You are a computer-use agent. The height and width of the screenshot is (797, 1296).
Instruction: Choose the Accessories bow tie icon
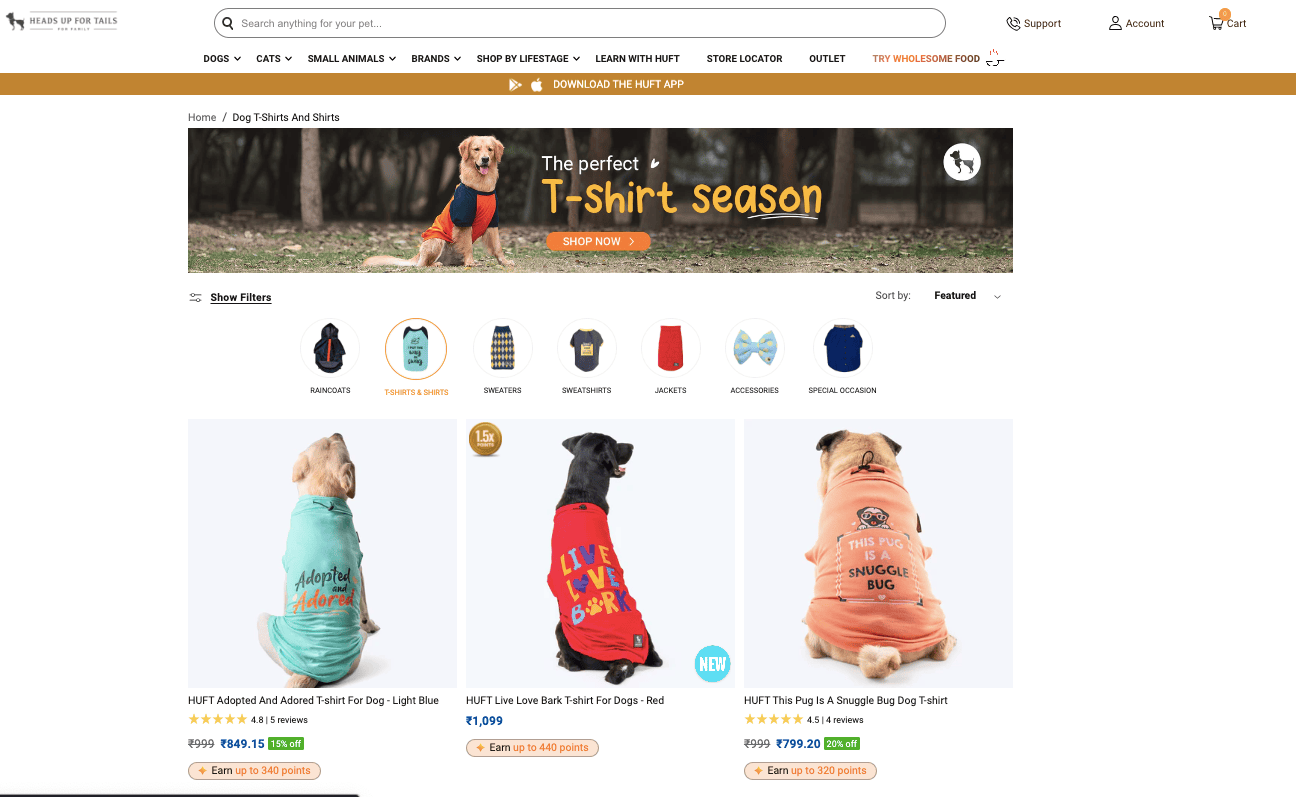point(754,348)
